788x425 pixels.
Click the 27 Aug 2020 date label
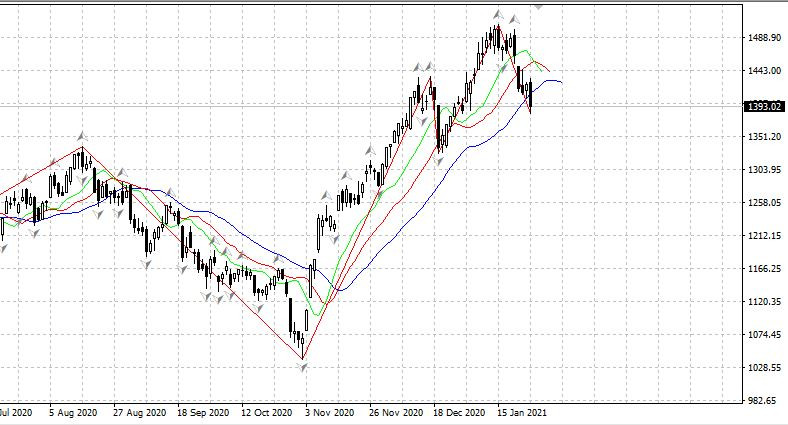(140, 413)
